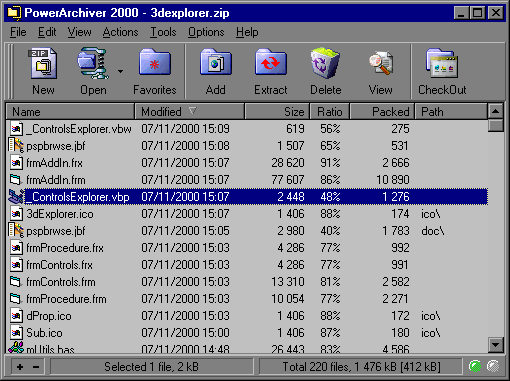Select the file name _ControlsExplorer.vbp

pyautogui.click(x=78, y=197)
